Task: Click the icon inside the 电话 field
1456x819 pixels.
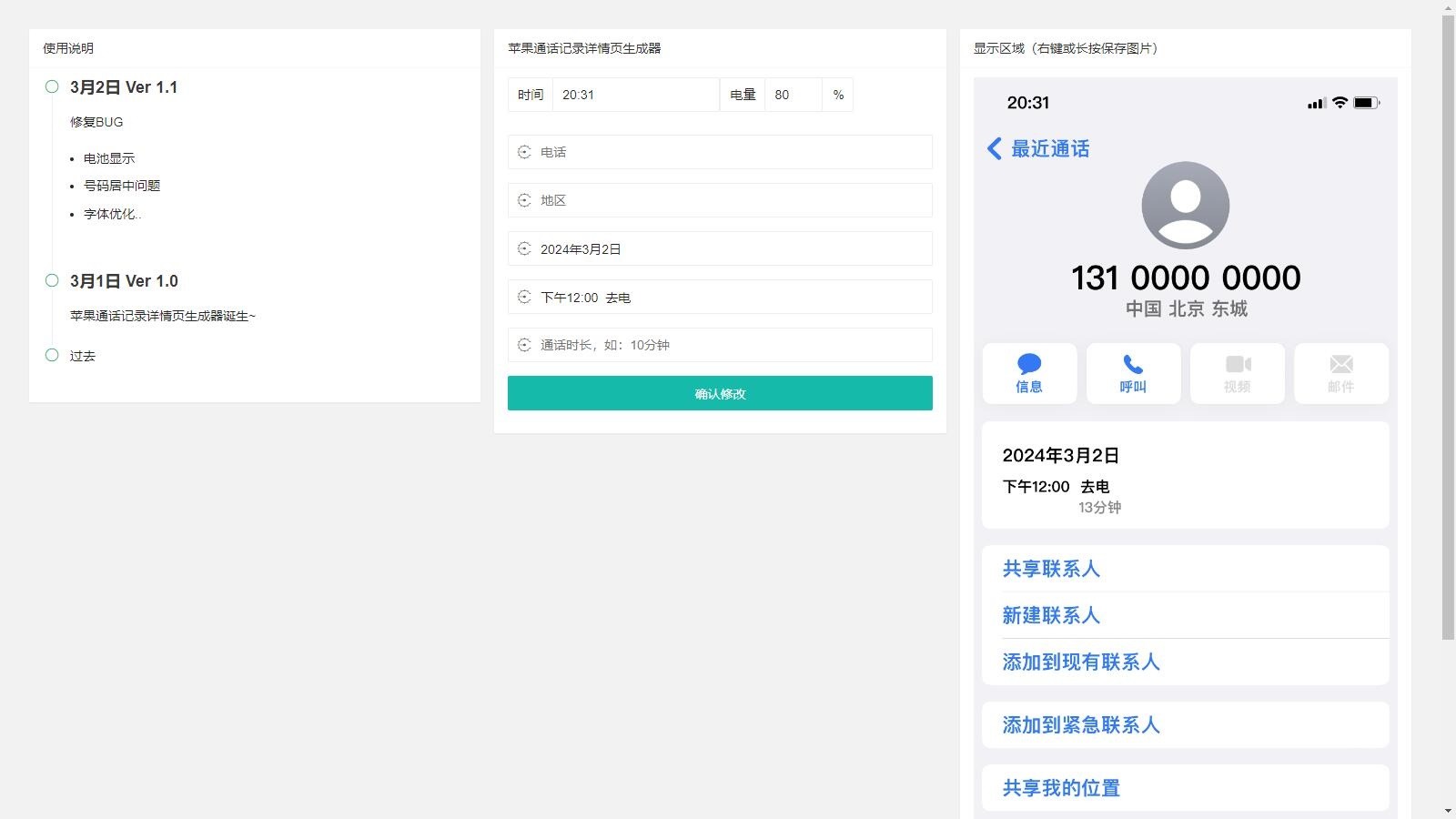Action: (524, 152)
